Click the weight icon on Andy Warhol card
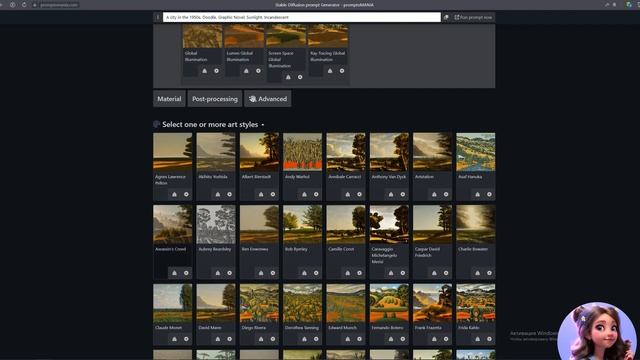Screen dimensions: 640x360 pyautogui.click(x=304, y=194)
